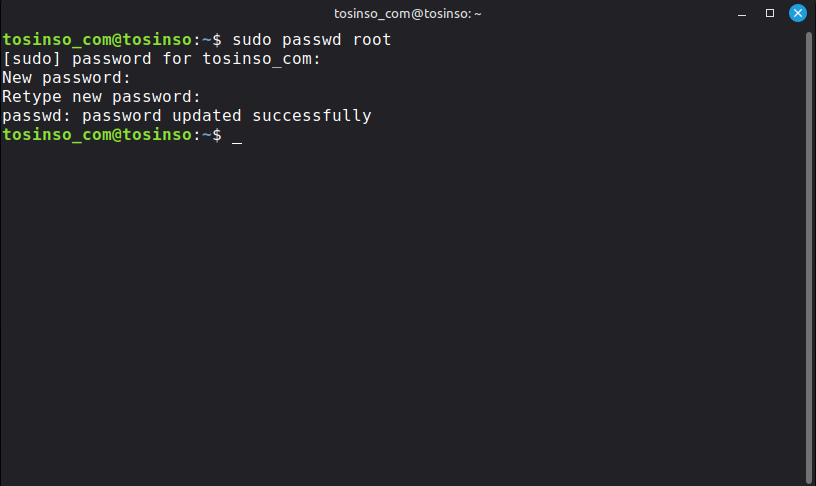
Task: Click the '[sudo]' text in the second line
Action: (x=32, y=59)
